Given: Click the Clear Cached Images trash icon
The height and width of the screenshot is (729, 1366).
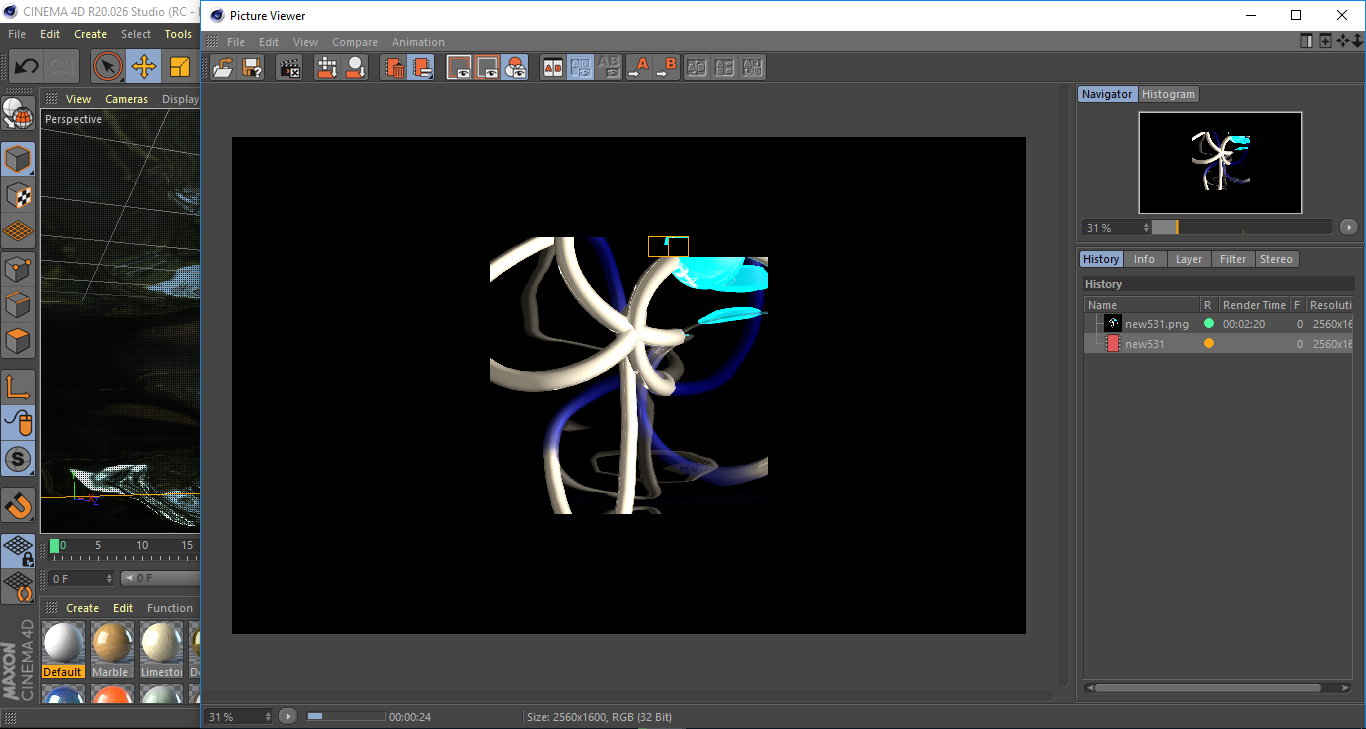Looking at the screenshot, I should [x=395, y=68].
